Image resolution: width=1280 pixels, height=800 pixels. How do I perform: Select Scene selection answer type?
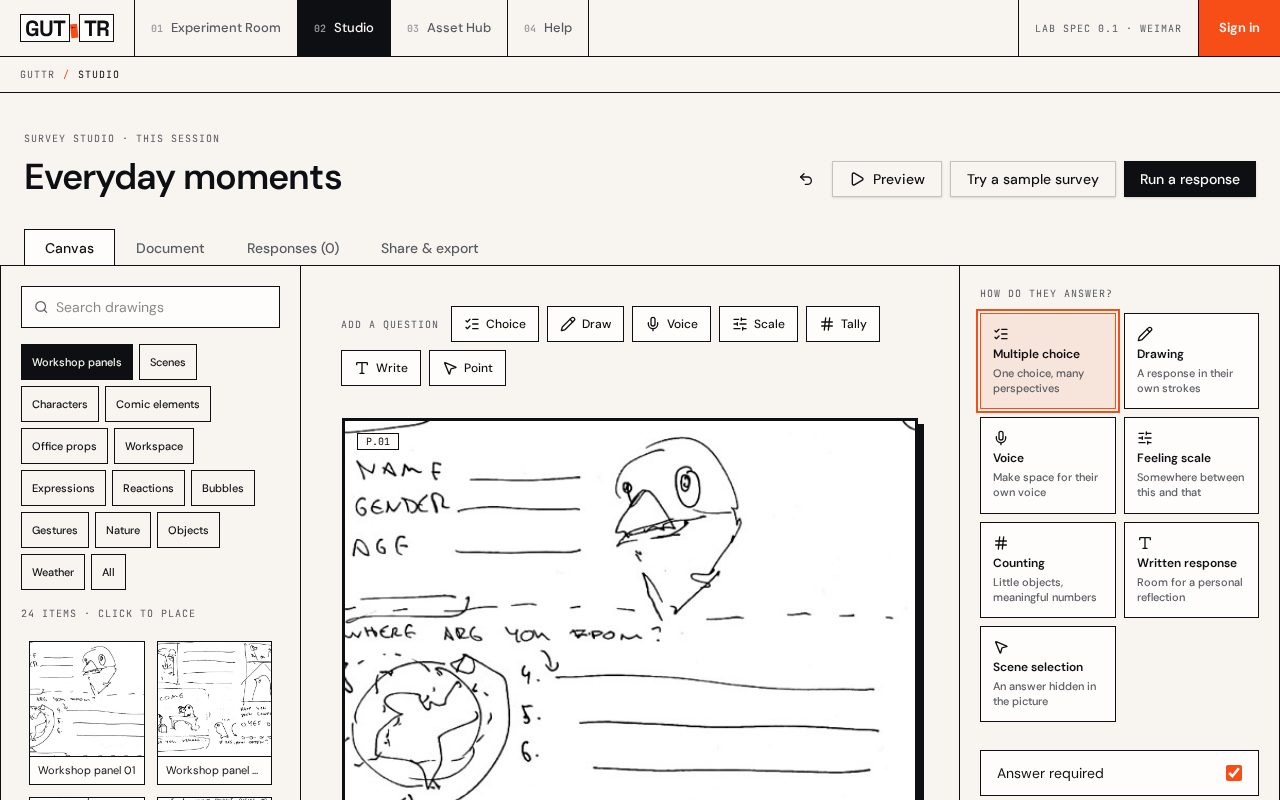click(x=1048, y=674)
